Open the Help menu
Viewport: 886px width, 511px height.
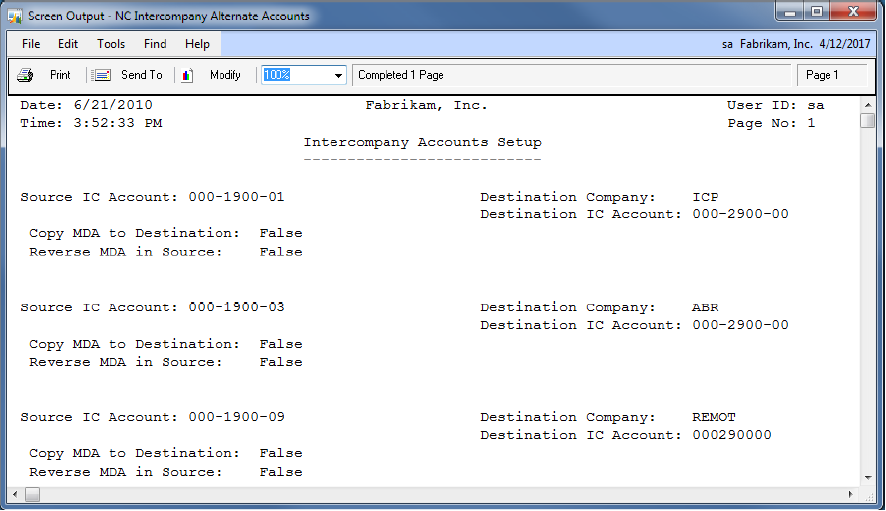(x=197, y=44)
